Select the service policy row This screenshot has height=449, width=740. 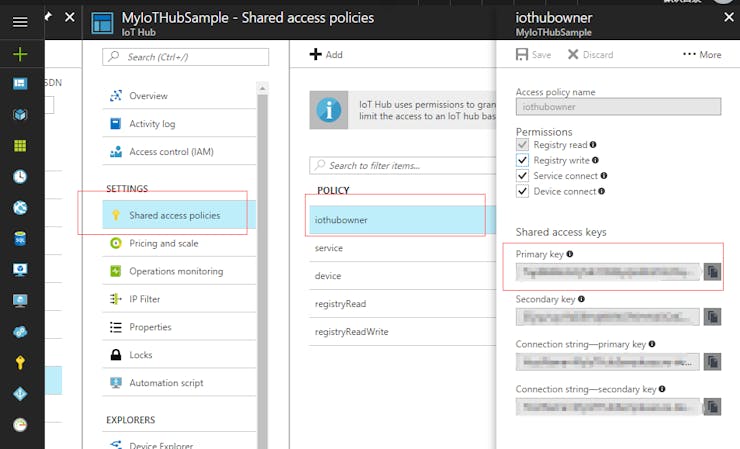pyautogui.click(x=403, y=248)
